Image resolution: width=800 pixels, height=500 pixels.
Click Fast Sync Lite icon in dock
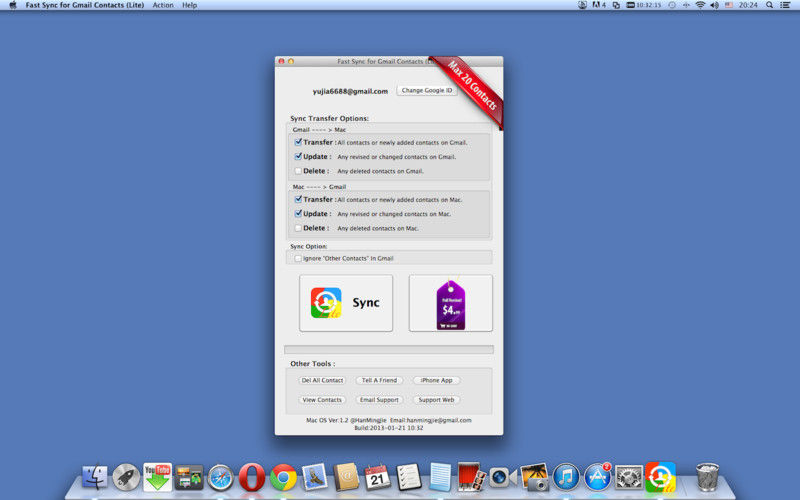661,478
